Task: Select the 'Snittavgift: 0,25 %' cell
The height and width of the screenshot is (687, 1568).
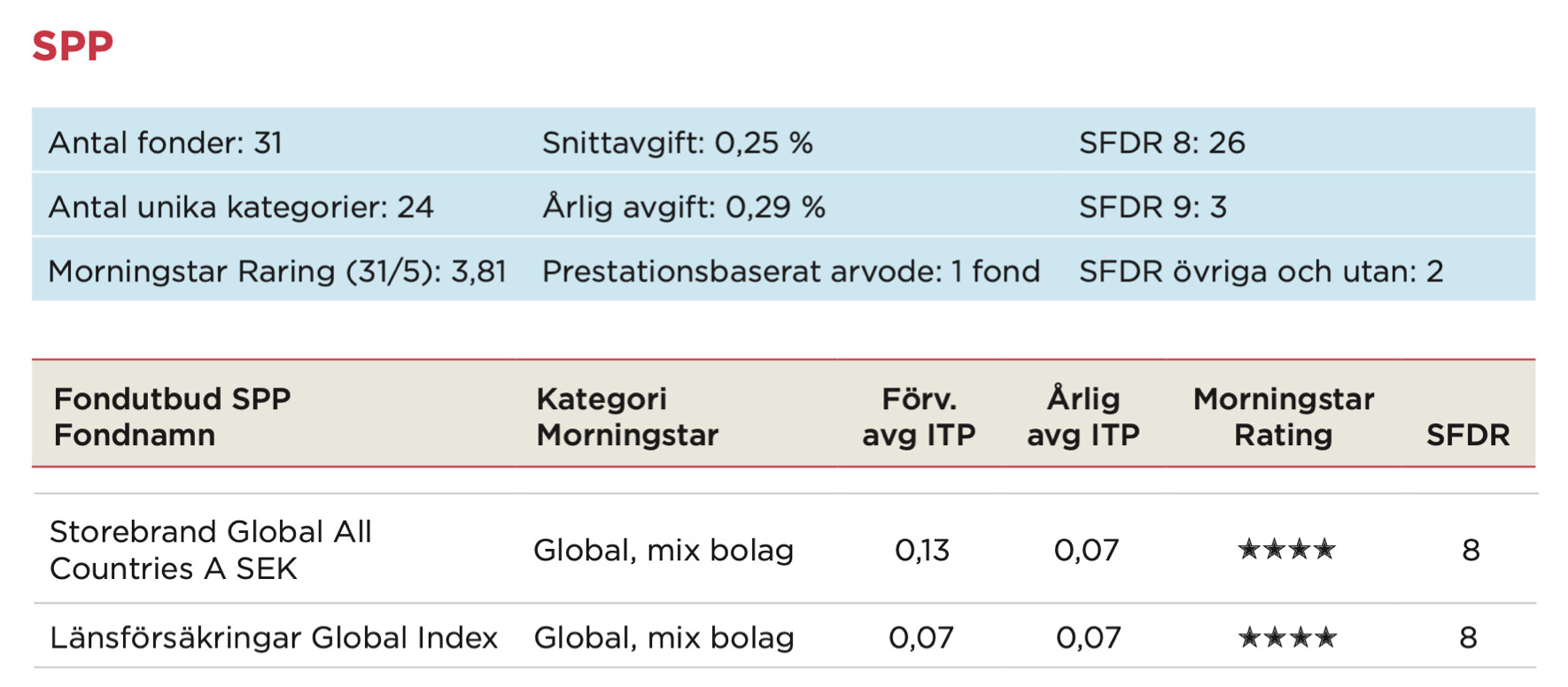Action: pyautogui.click(x=677, y=143)
